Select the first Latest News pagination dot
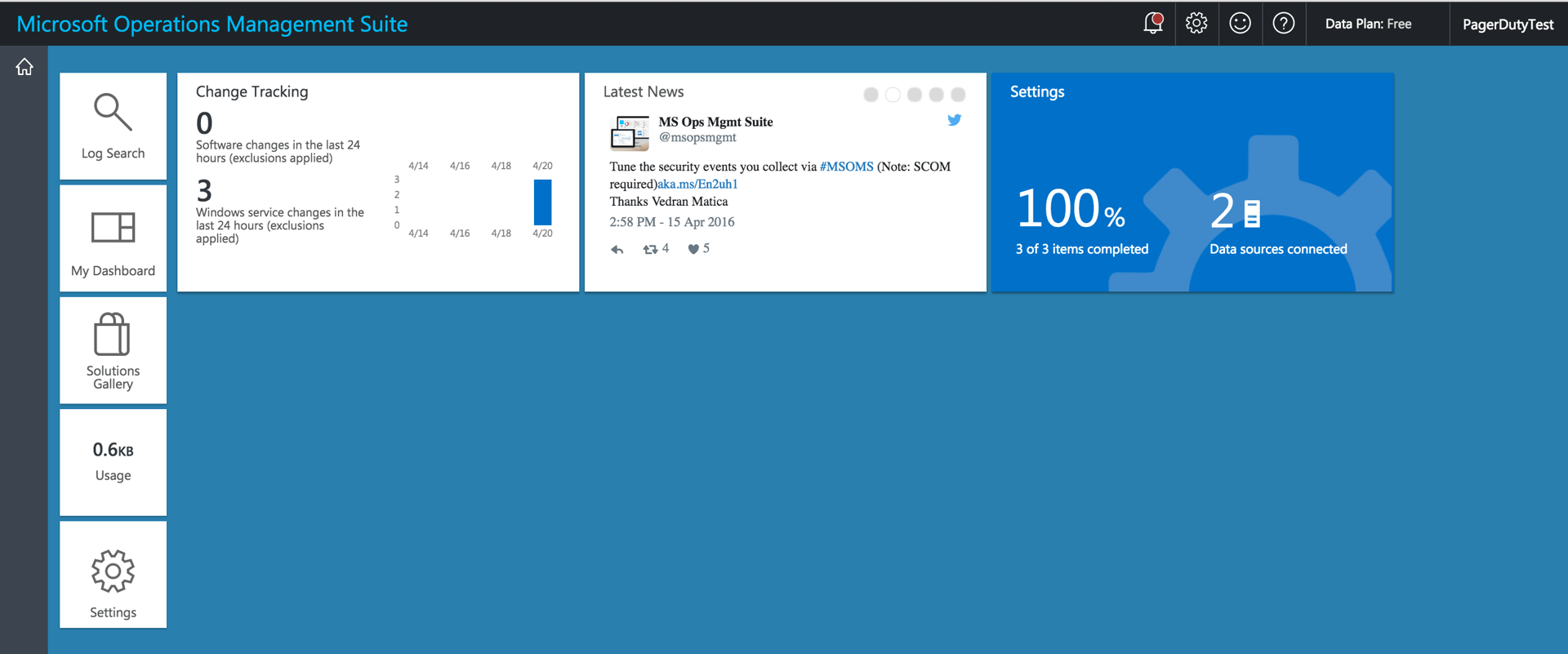 point(871,95)
